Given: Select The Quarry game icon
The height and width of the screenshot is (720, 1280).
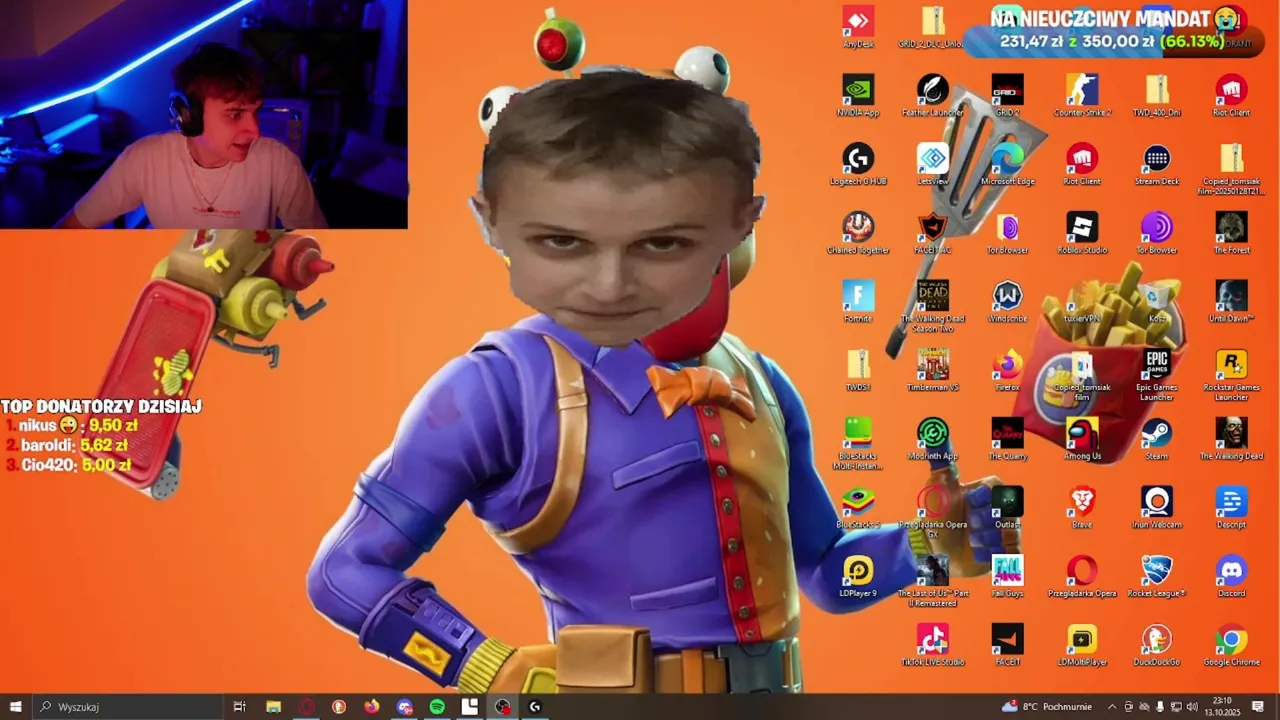Looking at the screenshot, I should click(1007, 440).
